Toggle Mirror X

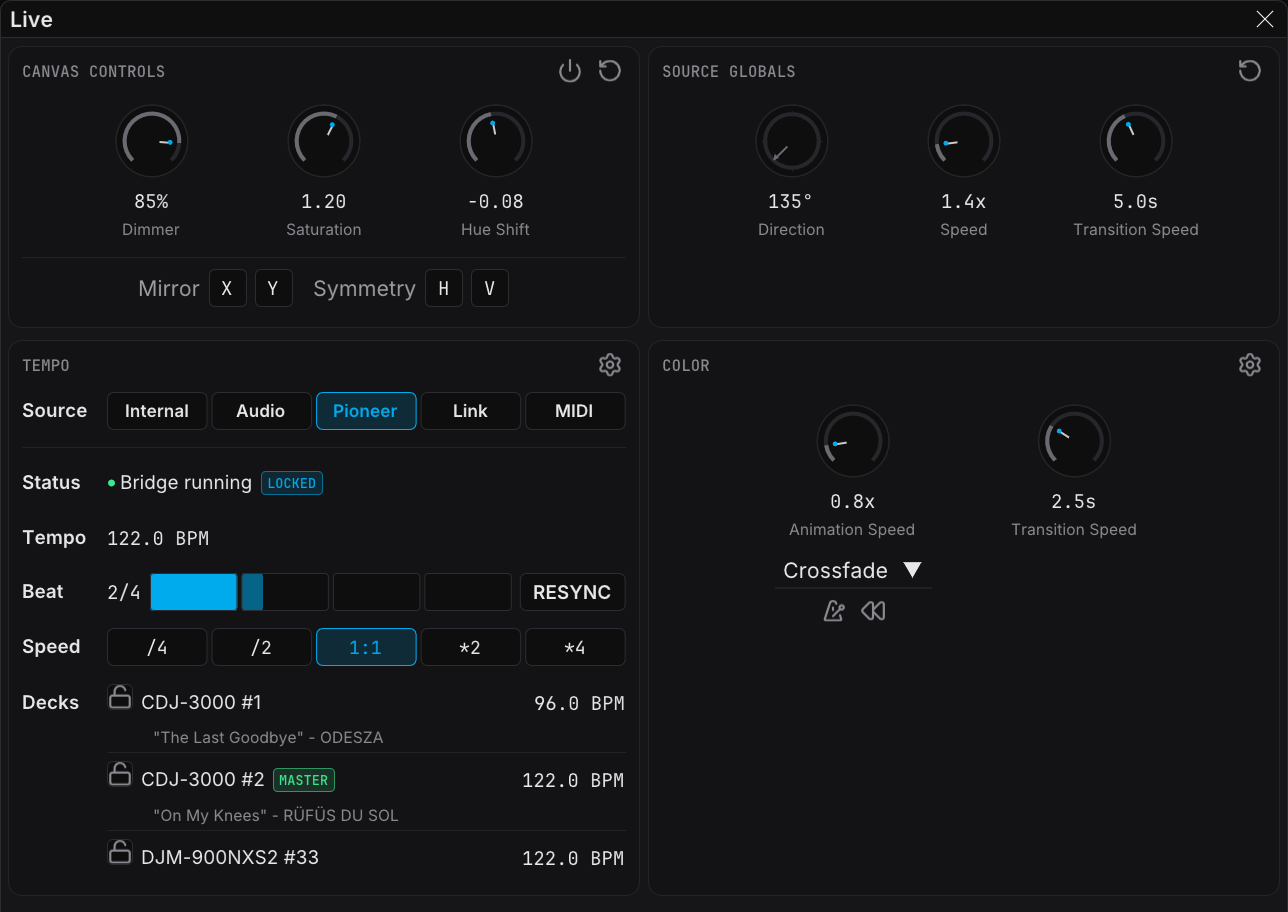coord(228,289)
